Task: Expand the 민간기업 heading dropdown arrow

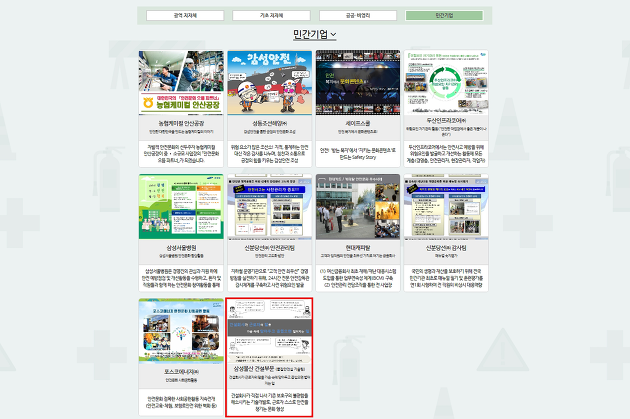Action: [x=333, y=35]
